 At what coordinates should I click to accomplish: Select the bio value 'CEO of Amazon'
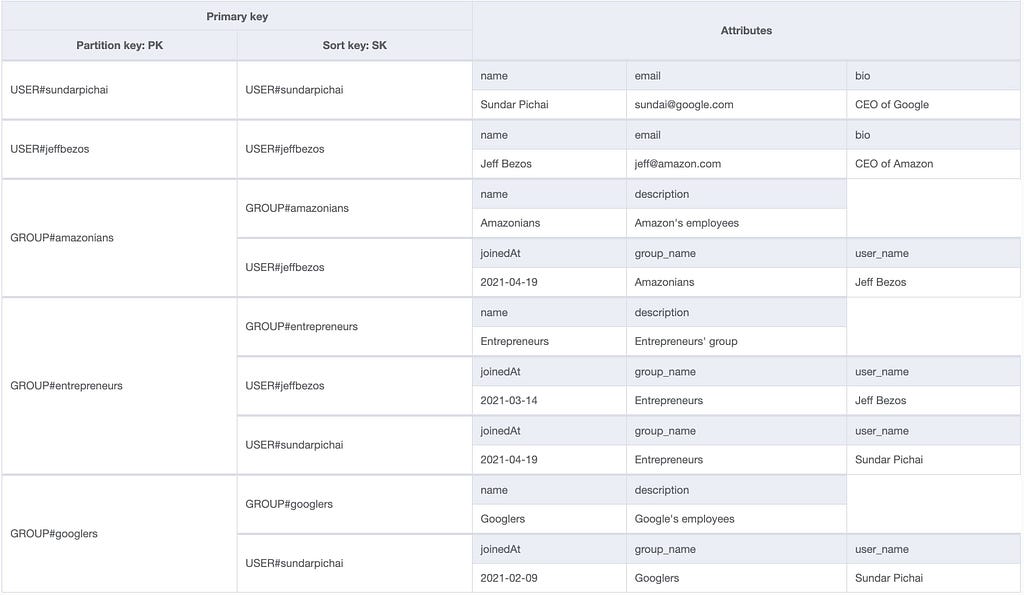click(x=934, y=164)
